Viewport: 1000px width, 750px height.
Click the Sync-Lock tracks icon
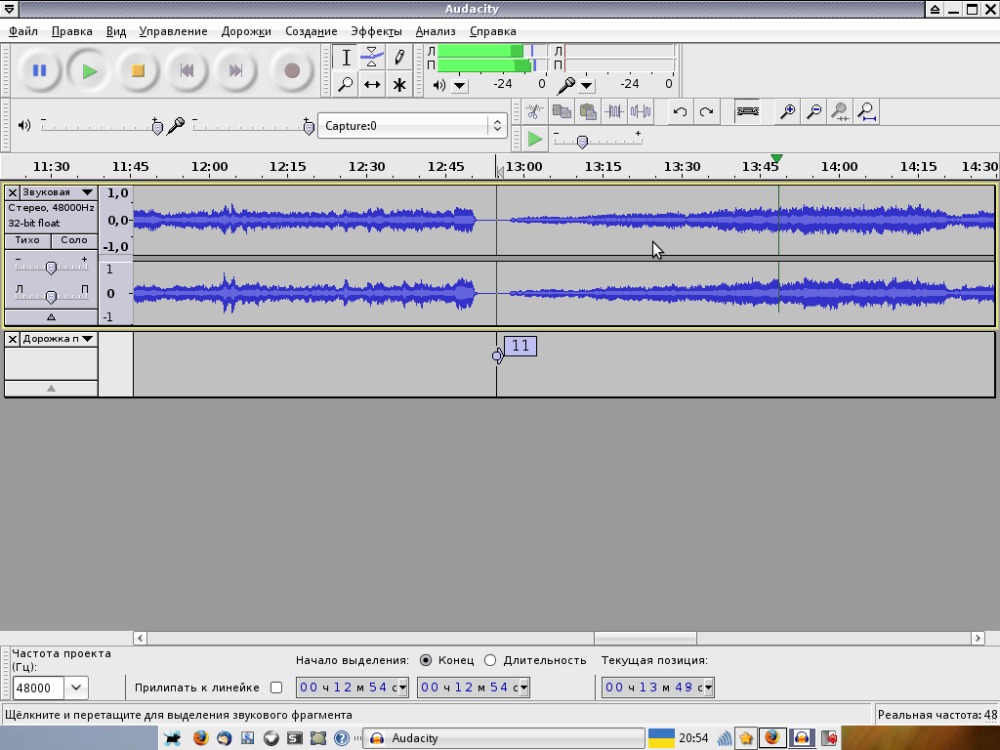pos(747,112)
